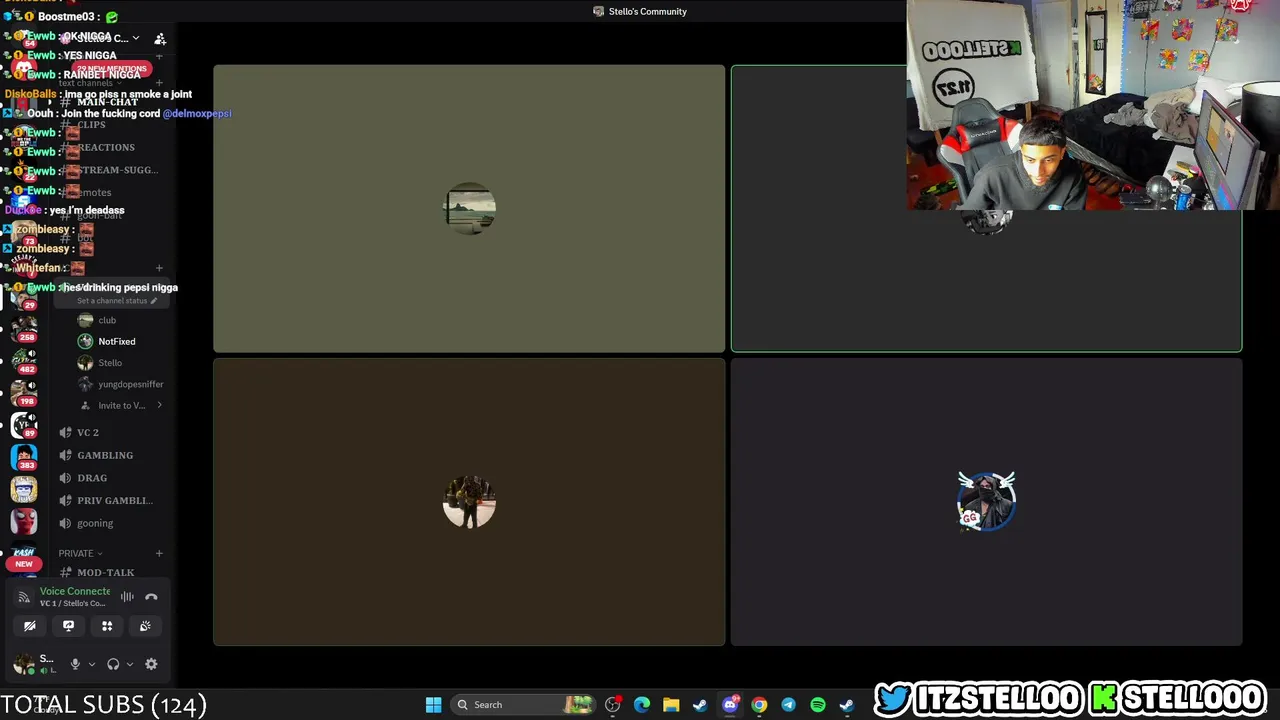This screenshot has height=720, width=1280.
Task: Focus the green-outlined speaking participant tile
Action: click(x=986, y=209)
